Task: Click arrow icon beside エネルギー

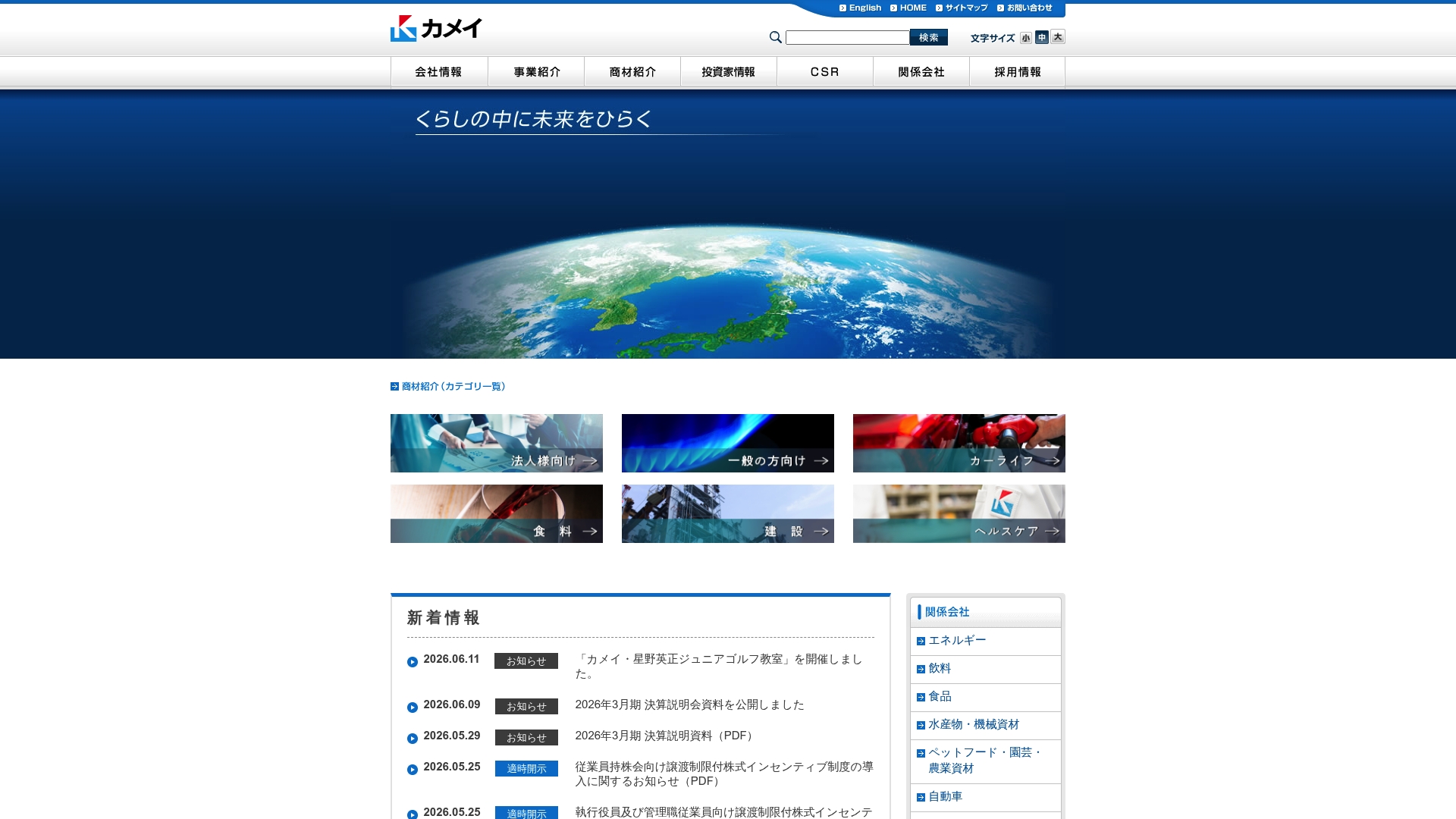Action: 921,642
